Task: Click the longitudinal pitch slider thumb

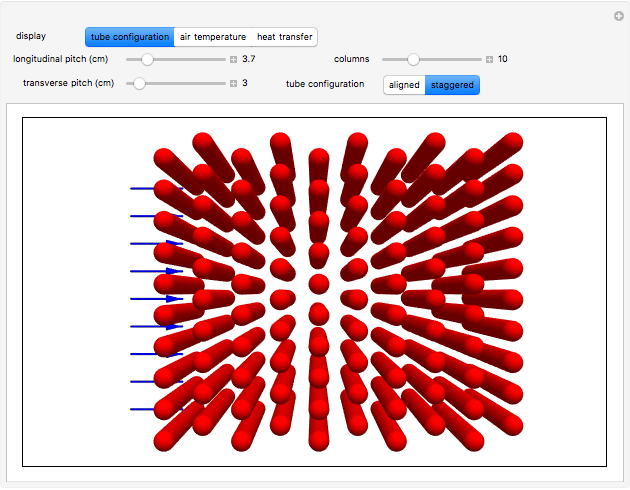Action: coord(147,60)
